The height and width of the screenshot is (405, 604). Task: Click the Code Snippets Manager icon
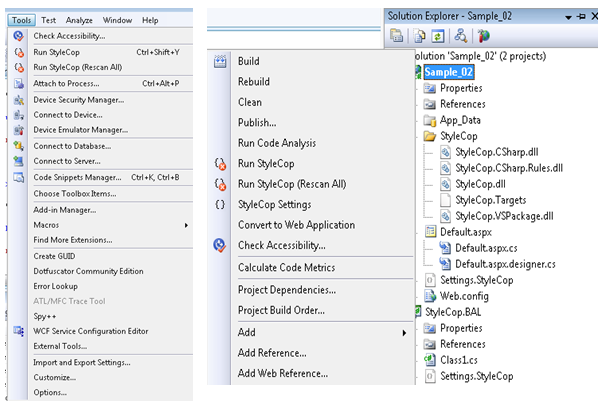point(18,177)
